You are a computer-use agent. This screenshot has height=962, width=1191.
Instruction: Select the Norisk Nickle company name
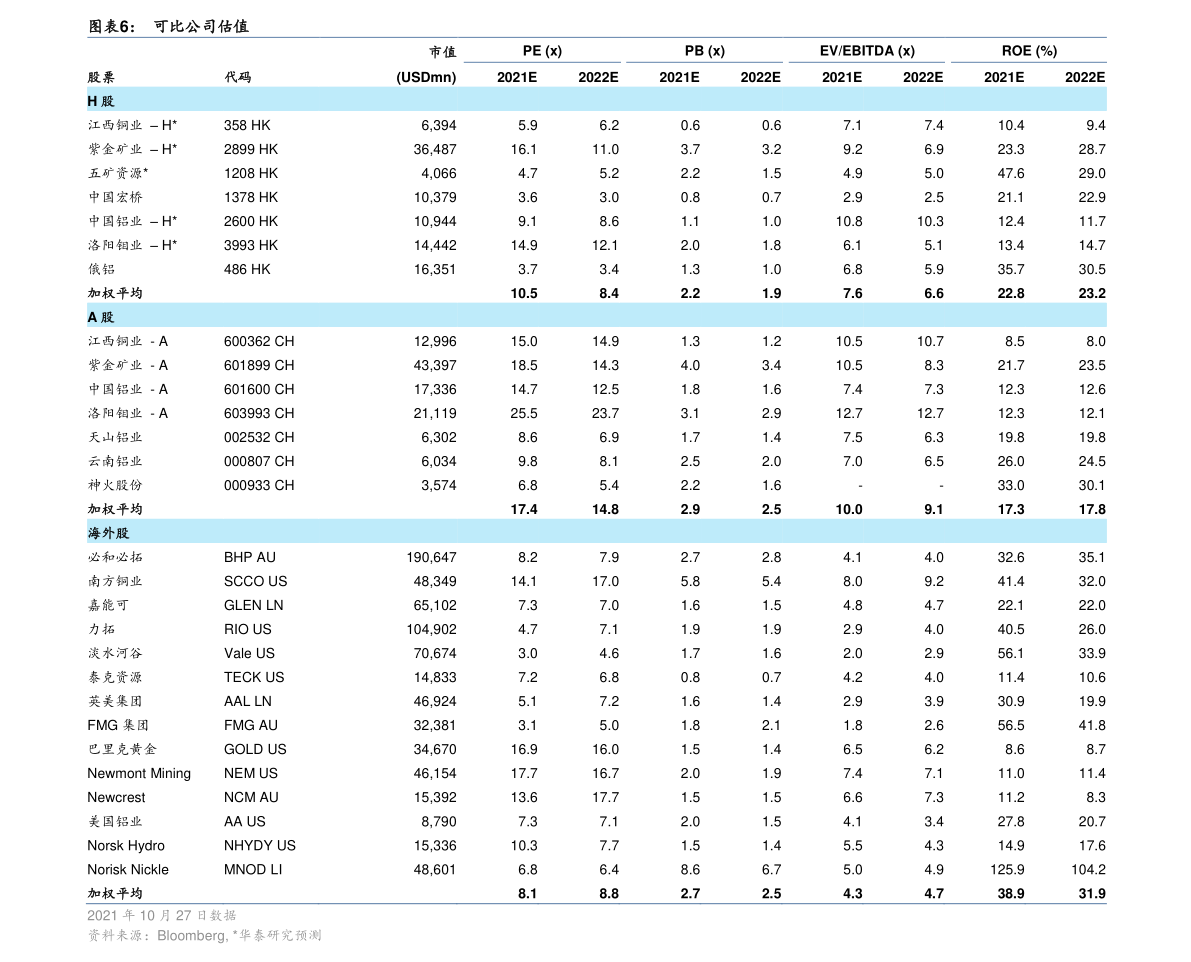pos(128,870)
